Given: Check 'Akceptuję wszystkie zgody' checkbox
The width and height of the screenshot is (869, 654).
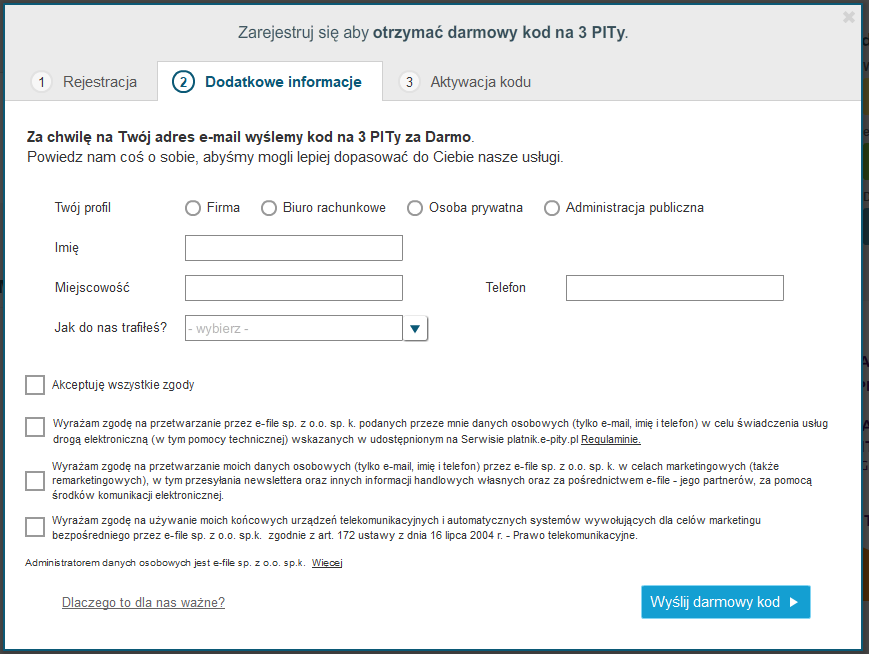Looking at the screenshot, I should tap(35, 385).
